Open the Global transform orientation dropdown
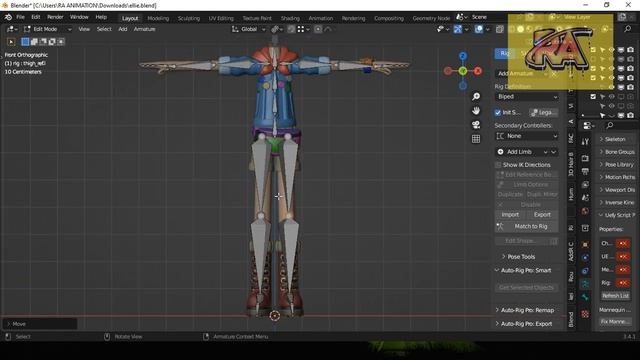This screenshot has width=640, height=360. [x=249, y=29]
